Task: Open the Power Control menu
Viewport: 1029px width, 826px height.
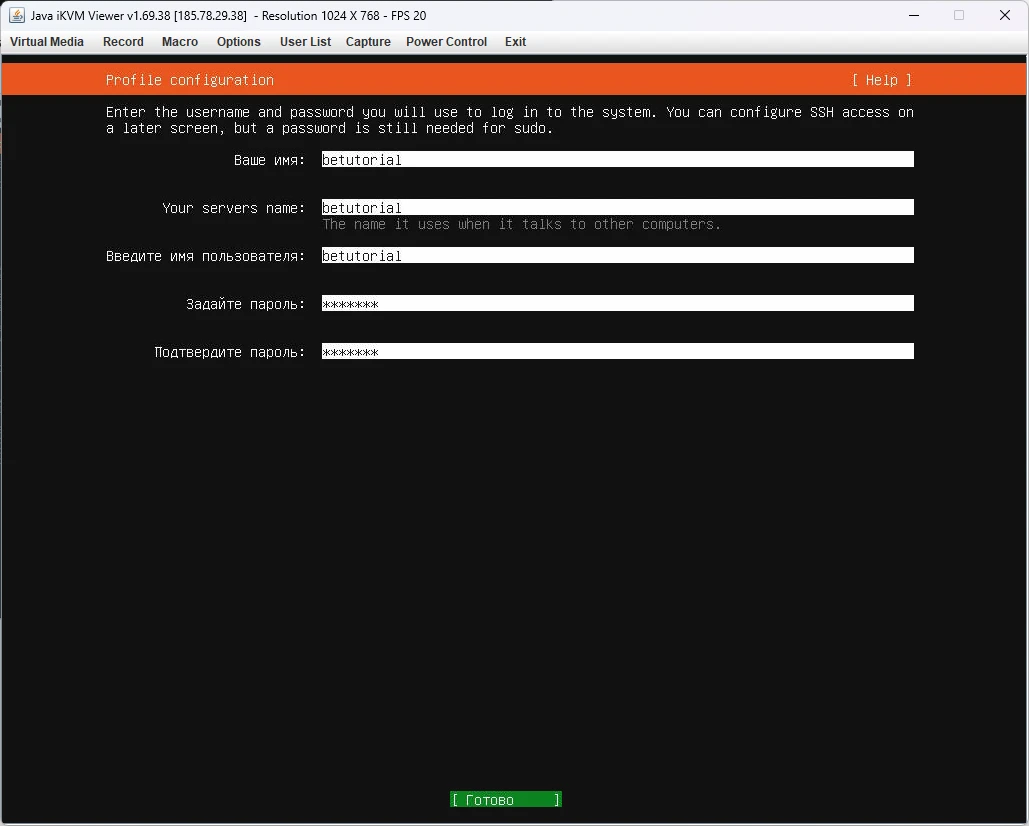Action: pyautogui.click(x=446, y=42)
